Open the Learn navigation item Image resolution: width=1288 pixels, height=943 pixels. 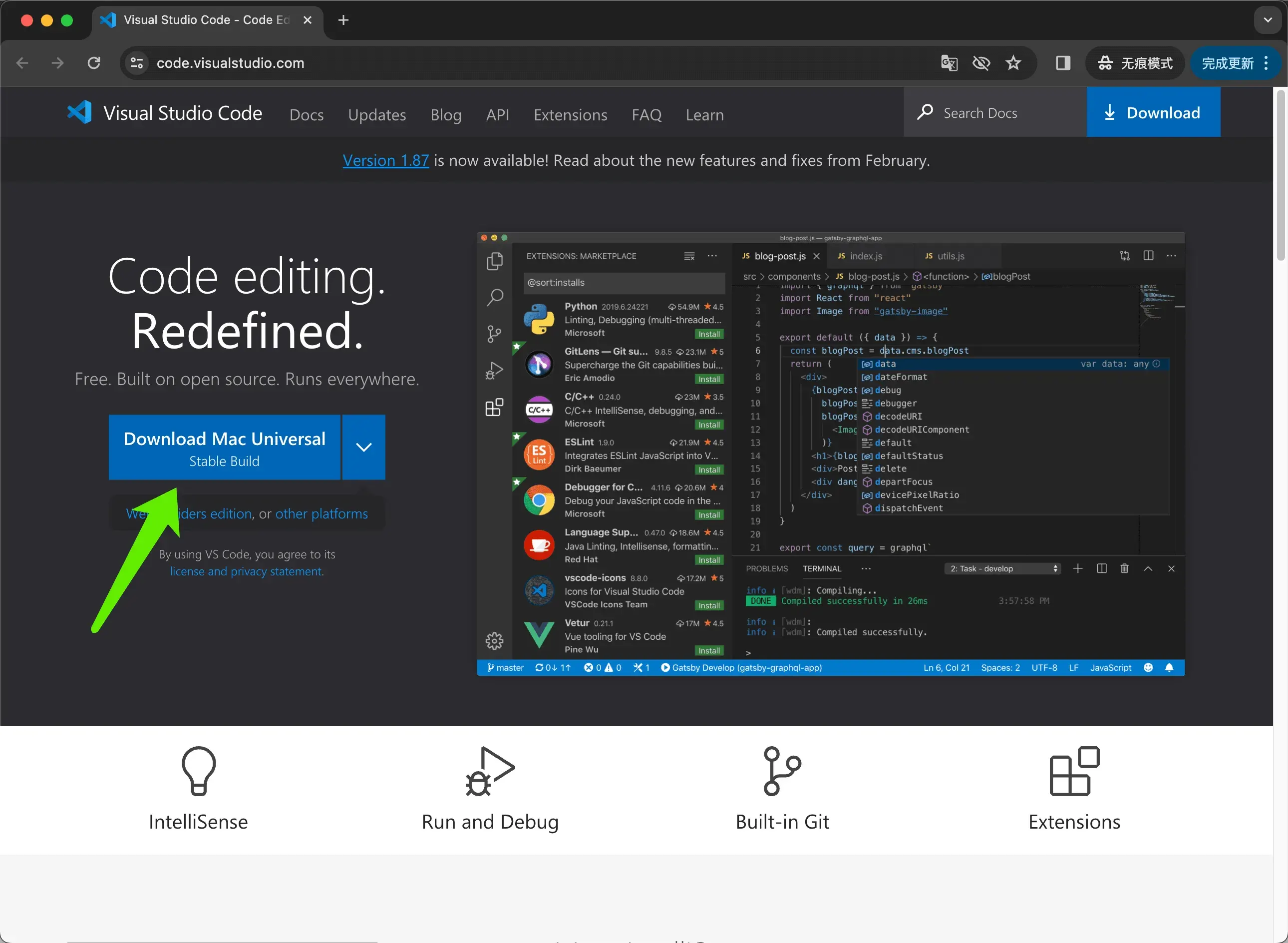tap(704, 115)
